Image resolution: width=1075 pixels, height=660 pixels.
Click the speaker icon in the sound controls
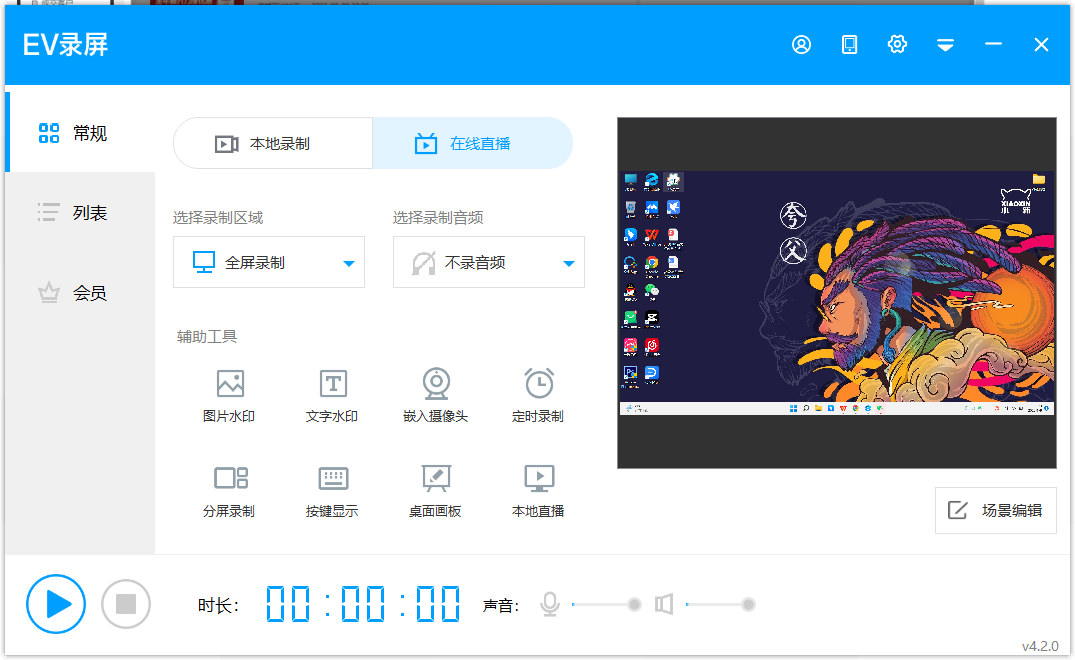point(664,604)
